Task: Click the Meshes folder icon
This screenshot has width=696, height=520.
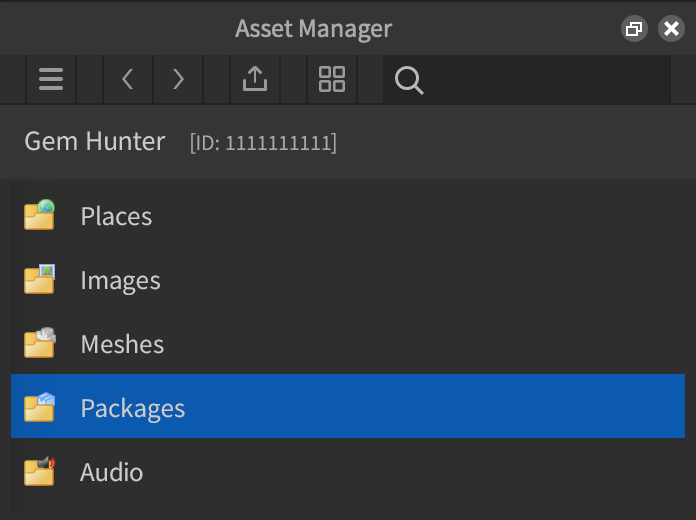Action: coord(39,344)
